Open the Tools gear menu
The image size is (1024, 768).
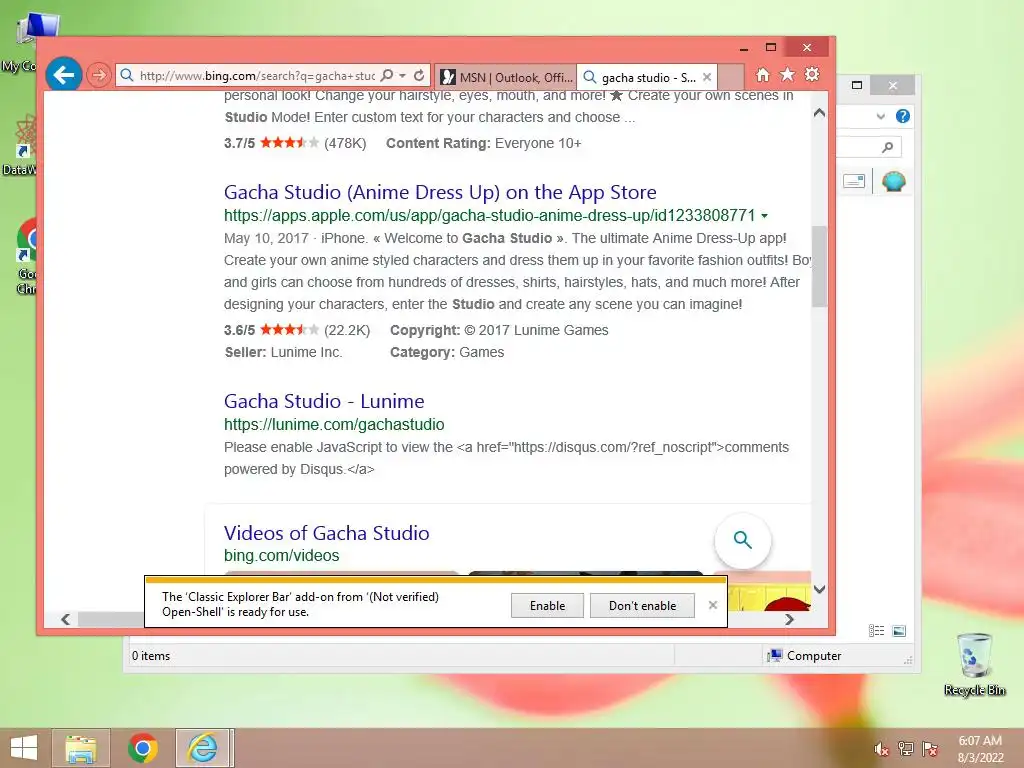coord(812,75)
